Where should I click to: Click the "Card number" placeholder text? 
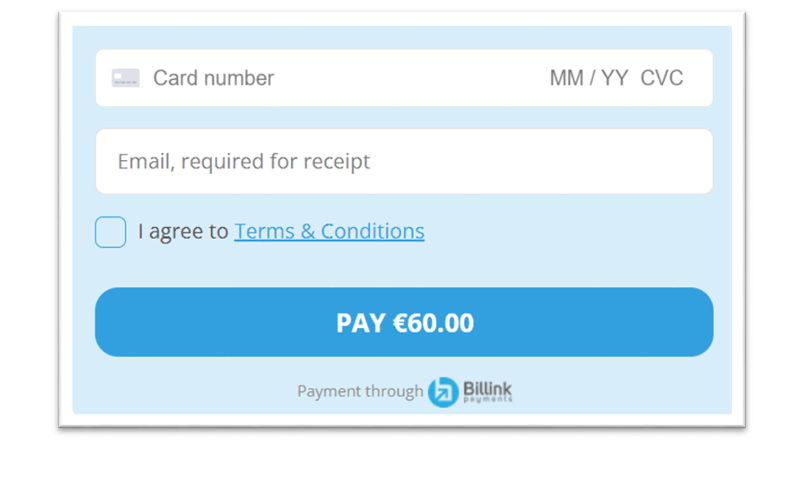coord(213,78)
